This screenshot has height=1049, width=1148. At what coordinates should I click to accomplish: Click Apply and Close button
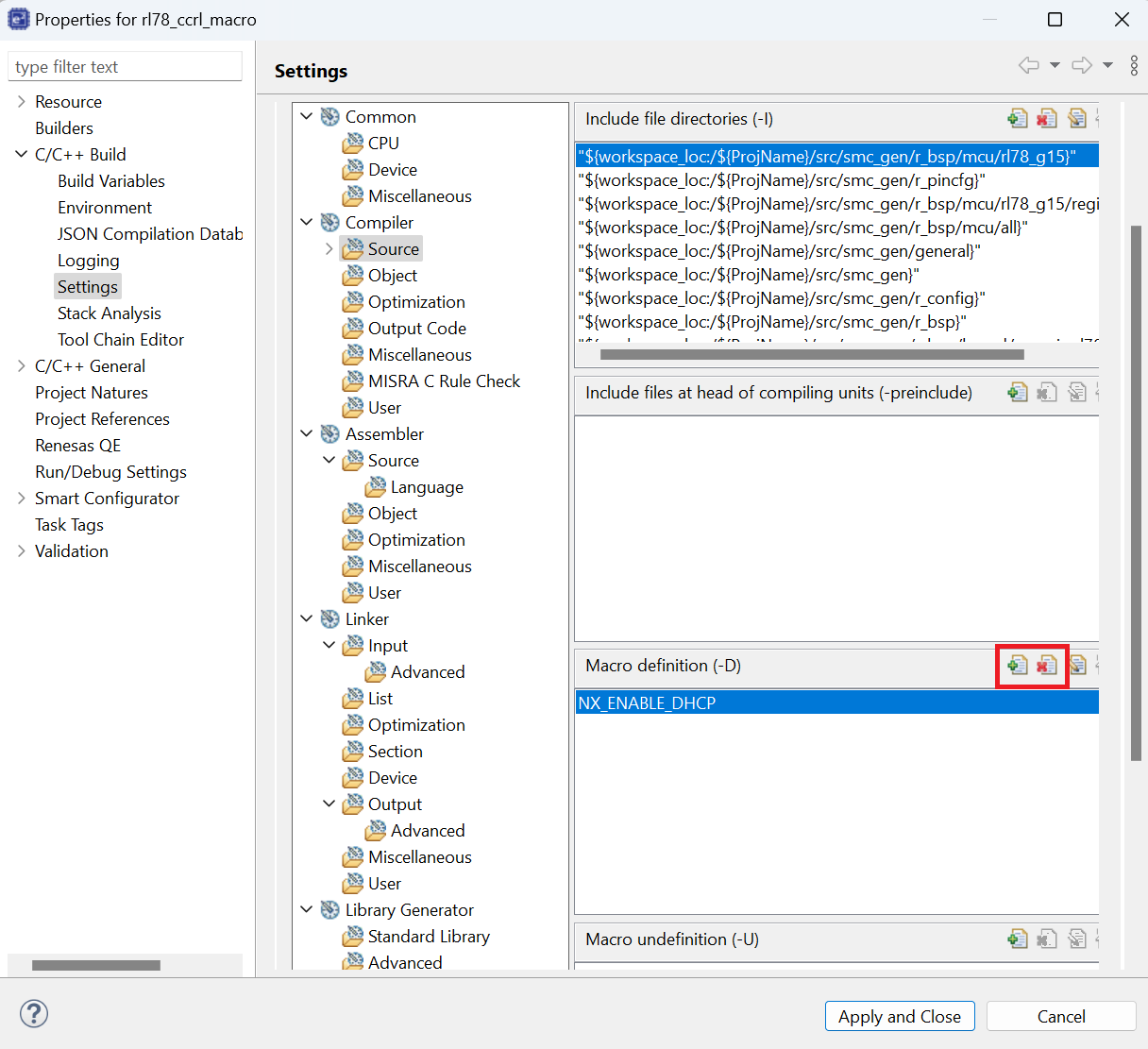(x=900, y=1016)
